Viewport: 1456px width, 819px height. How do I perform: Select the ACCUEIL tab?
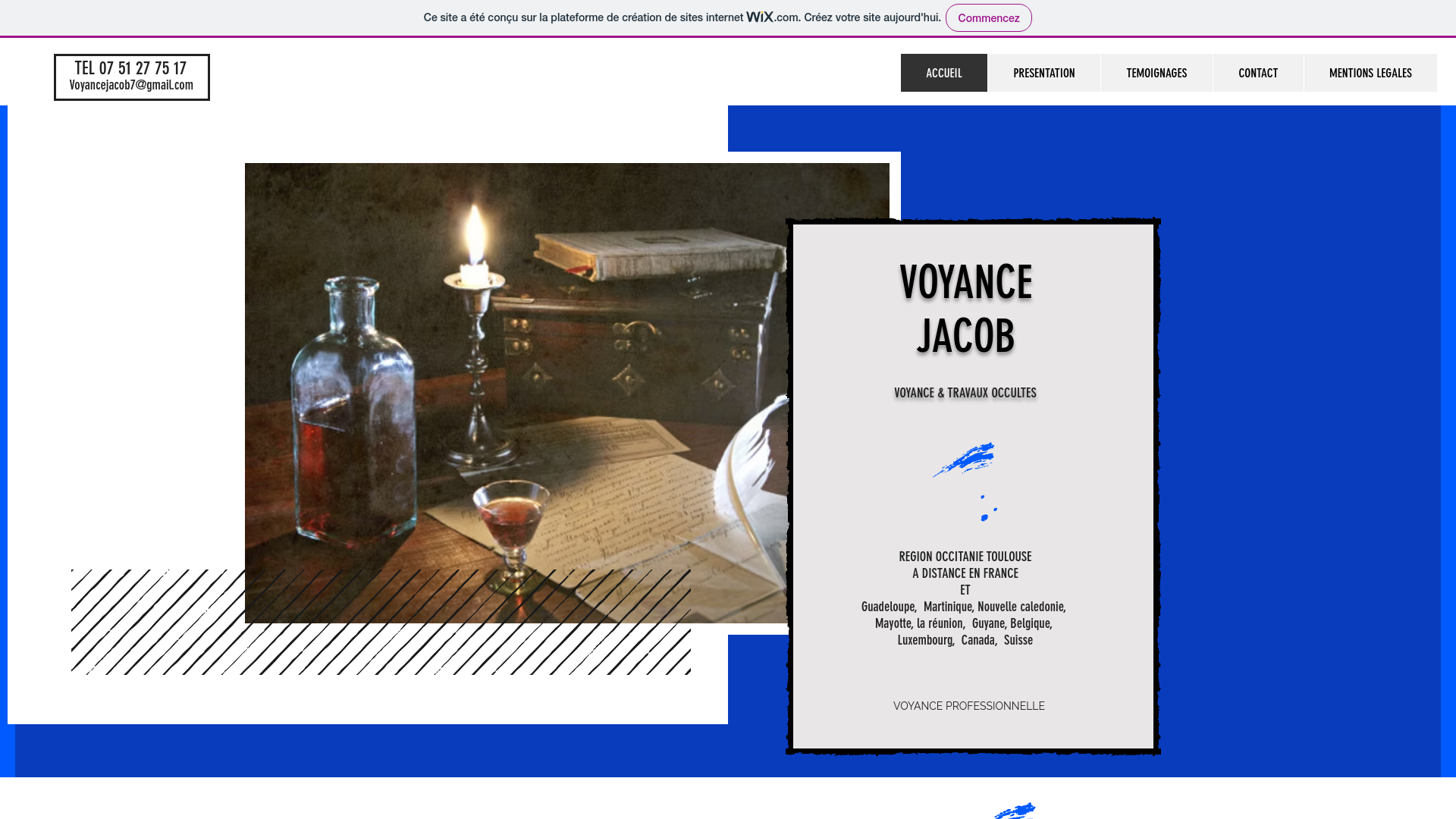943,72
